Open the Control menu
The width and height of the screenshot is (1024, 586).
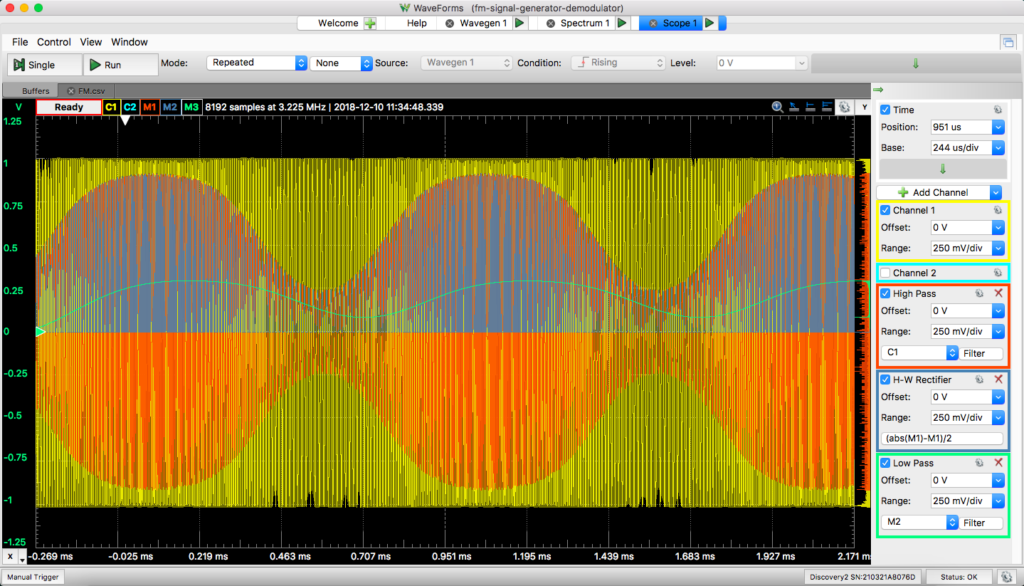click(x=53, y=42)
